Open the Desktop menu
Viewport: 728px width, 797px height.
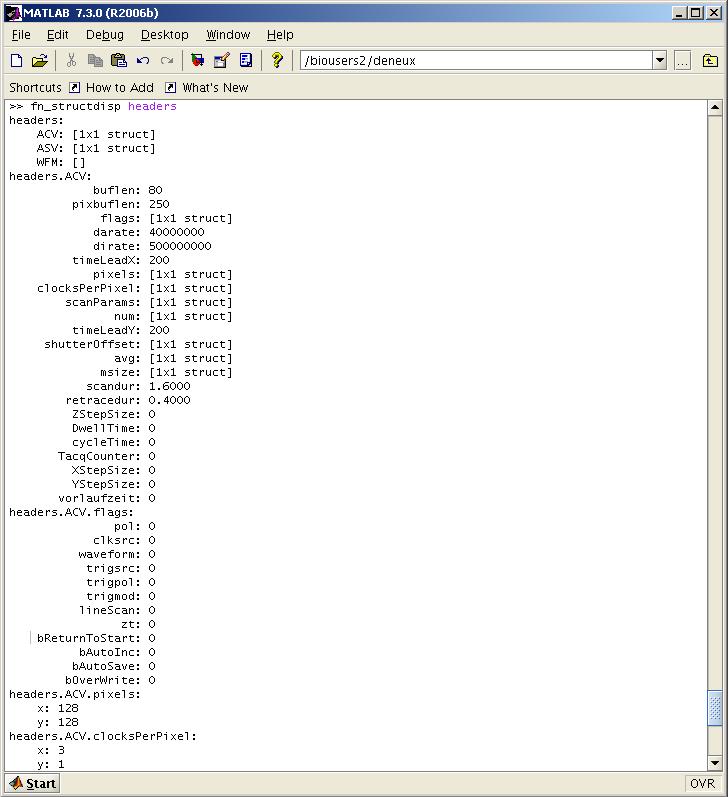coord(165,35)
